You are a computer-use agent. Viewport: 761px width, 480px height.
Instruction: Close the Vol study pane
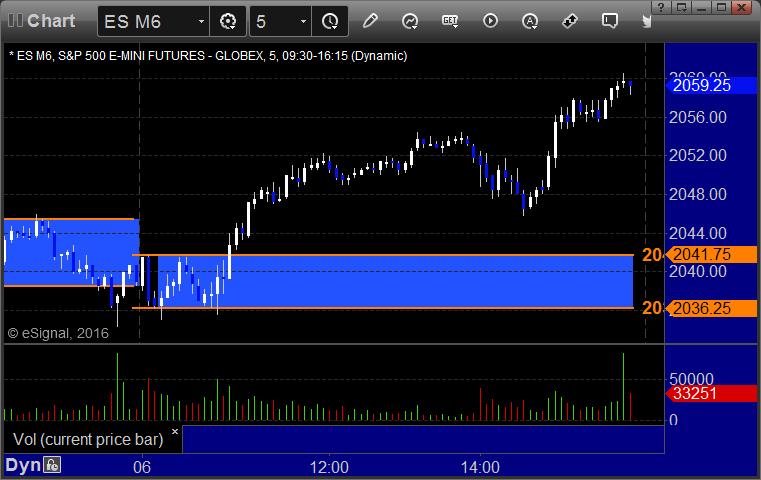(x=175, y=431)
